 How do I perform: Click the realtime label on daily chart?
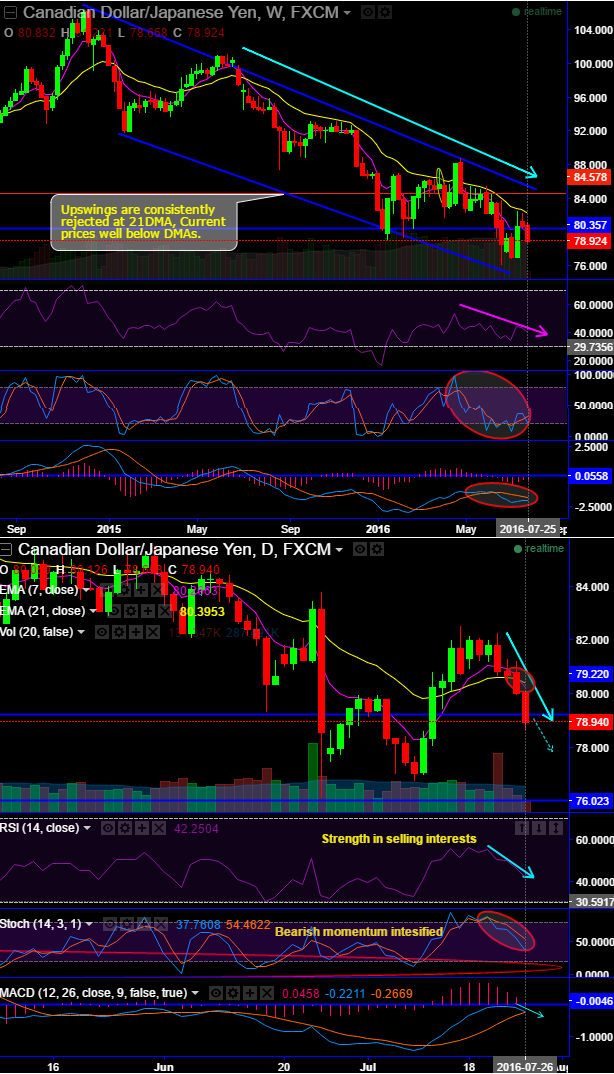click(544, 549)
